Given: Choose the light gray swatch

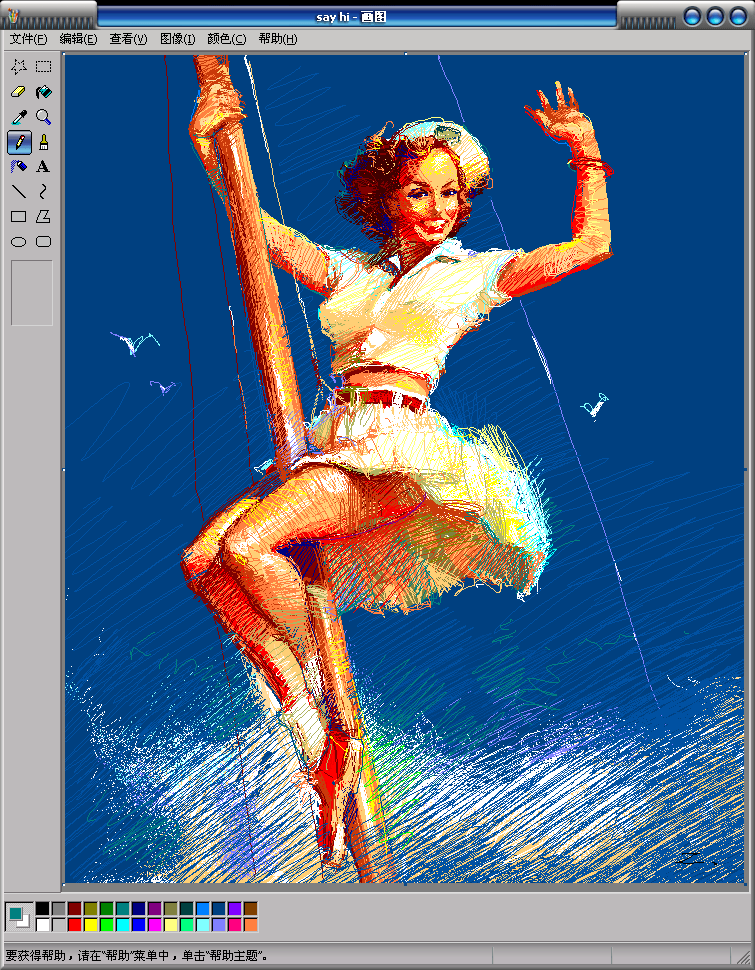Looking at the screenshot, I should (59, 925).
